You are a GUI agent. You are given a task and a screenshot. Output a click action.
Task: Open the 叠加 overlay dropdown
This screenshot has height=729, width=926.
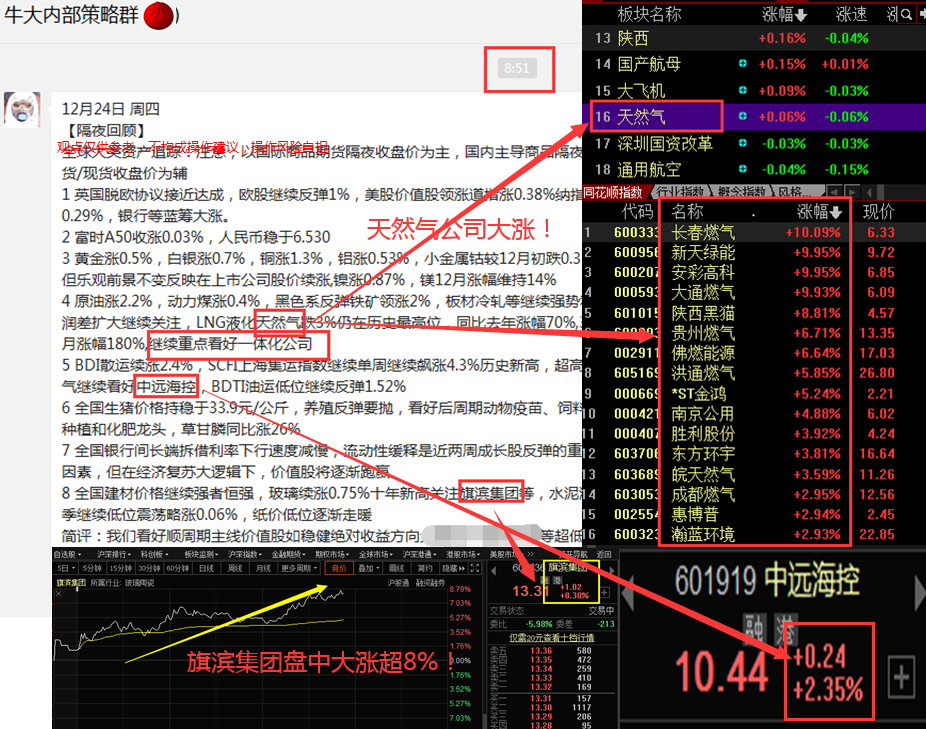369,568
